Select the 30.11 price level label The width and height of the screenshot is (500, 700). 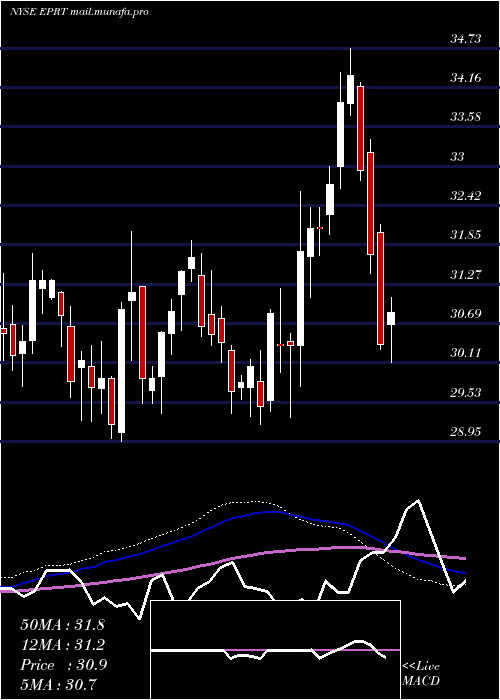click(466, 353)
